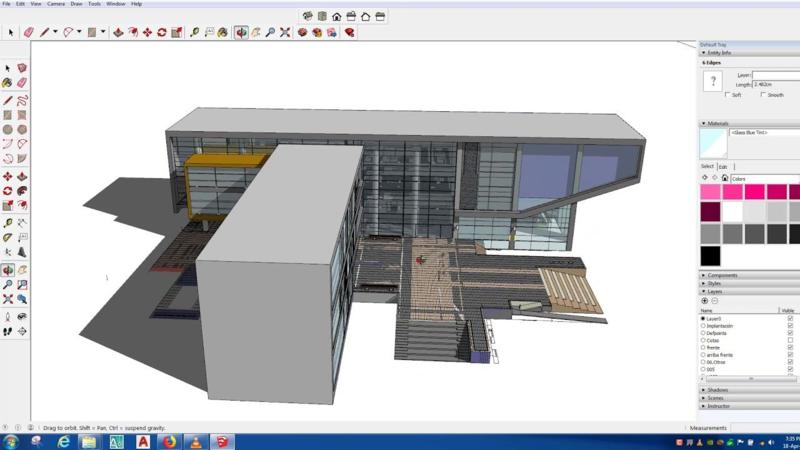Open Firefox from the Windows taskbar

[169, 441]
